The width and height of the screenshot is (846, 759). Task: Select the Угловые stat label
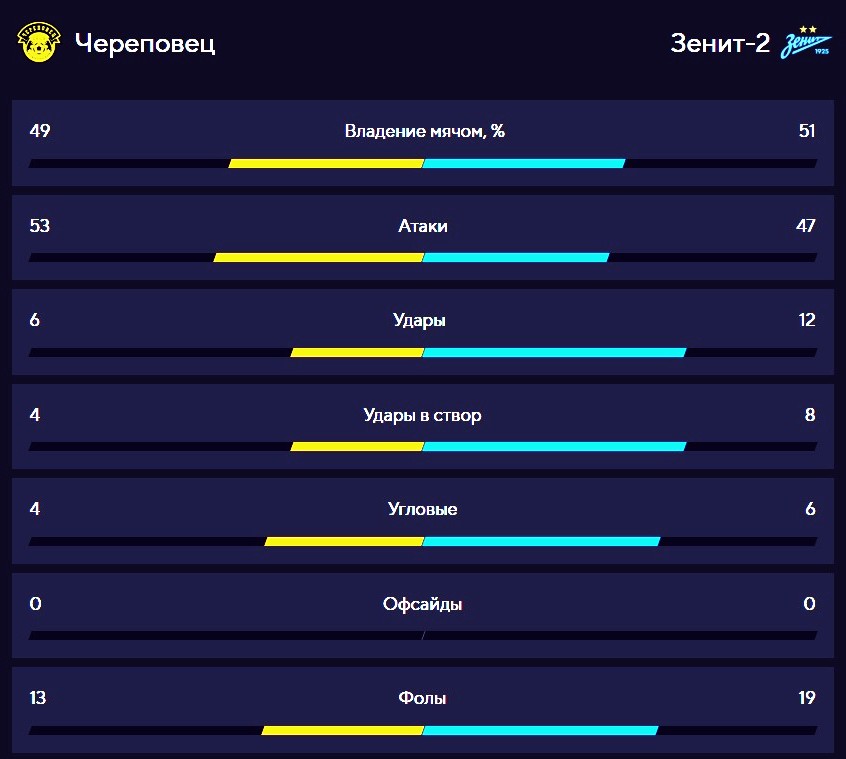422,509
